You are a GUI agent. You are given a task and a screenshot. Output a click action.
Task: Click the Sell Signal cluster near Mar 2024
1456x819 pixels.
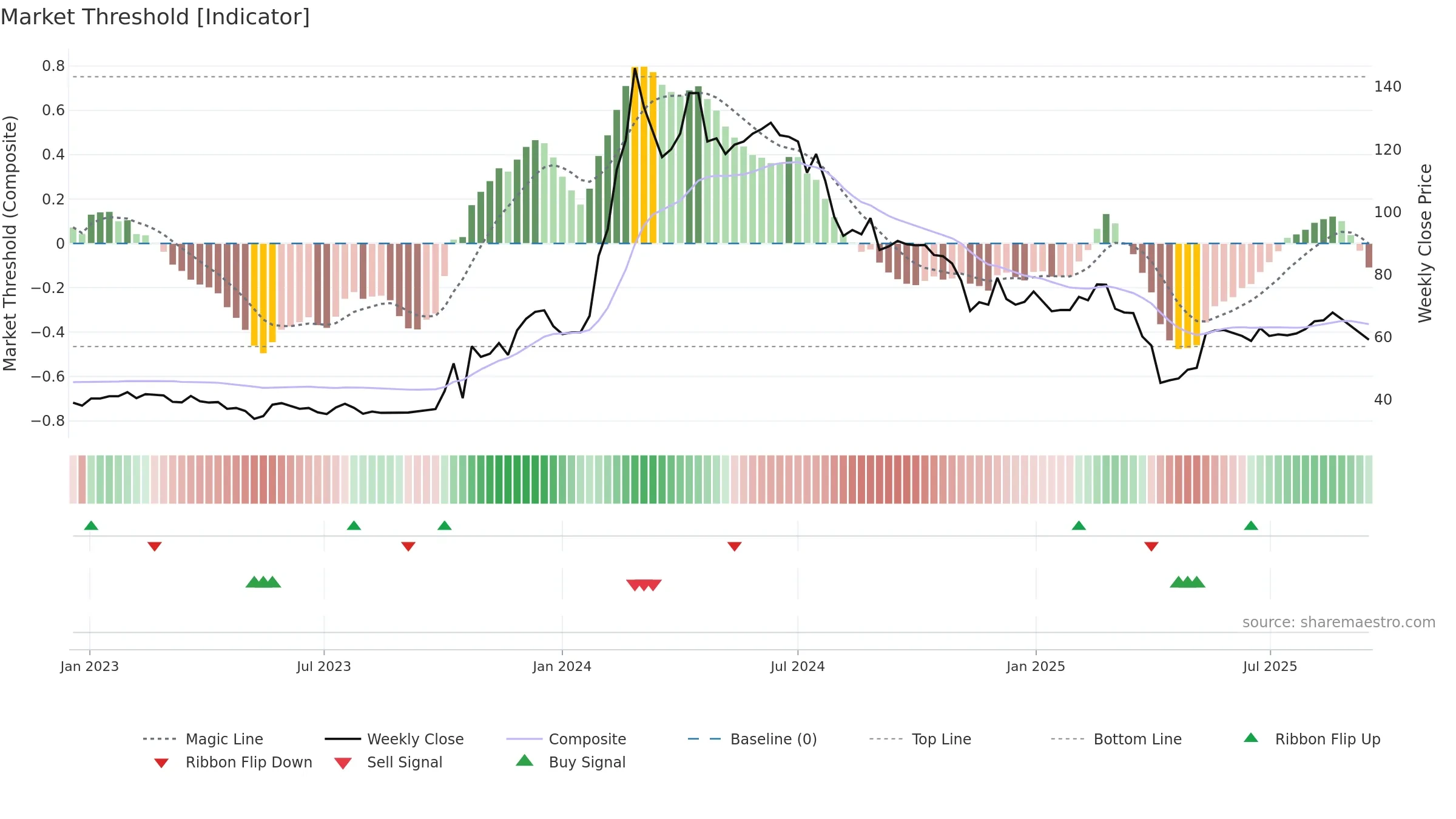click(644, 585)
